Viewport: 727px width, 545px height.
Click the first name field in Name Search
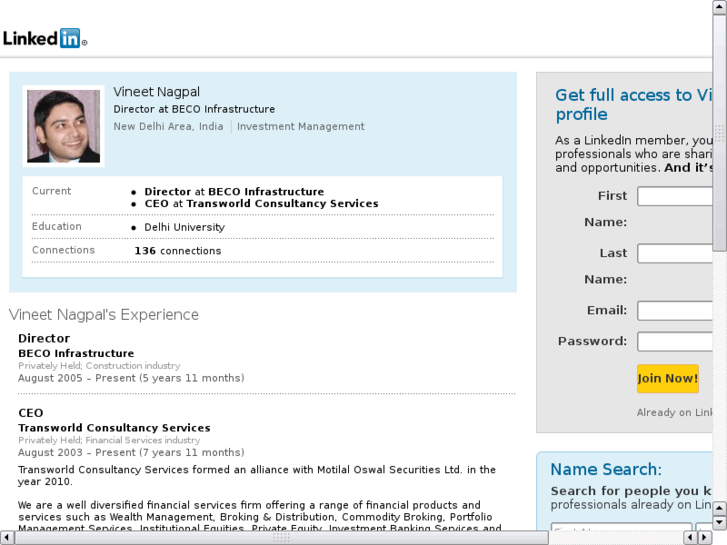621,527
